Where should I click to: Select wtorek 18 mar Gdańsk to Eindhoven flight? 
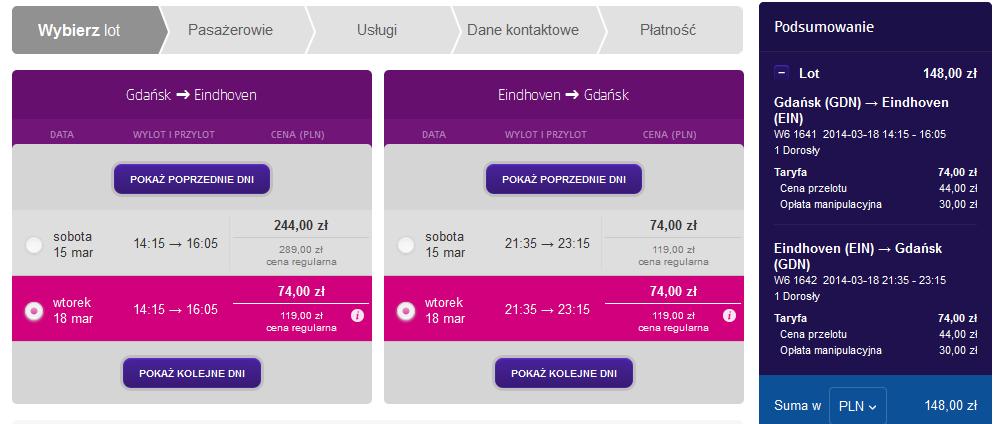click(x=33, y=311)
